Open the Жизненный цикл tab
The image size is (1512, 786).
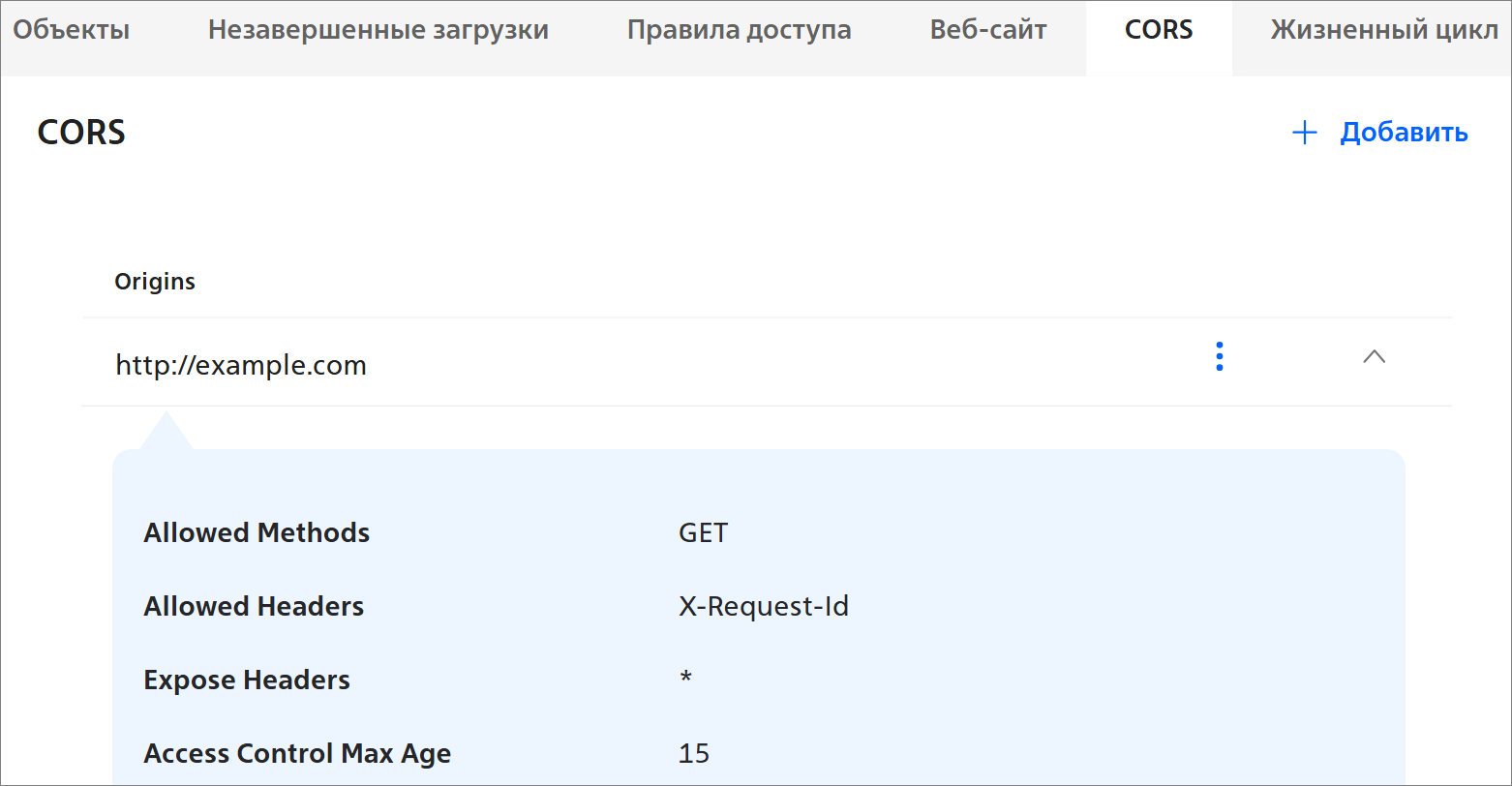[x=1384, y=30]
